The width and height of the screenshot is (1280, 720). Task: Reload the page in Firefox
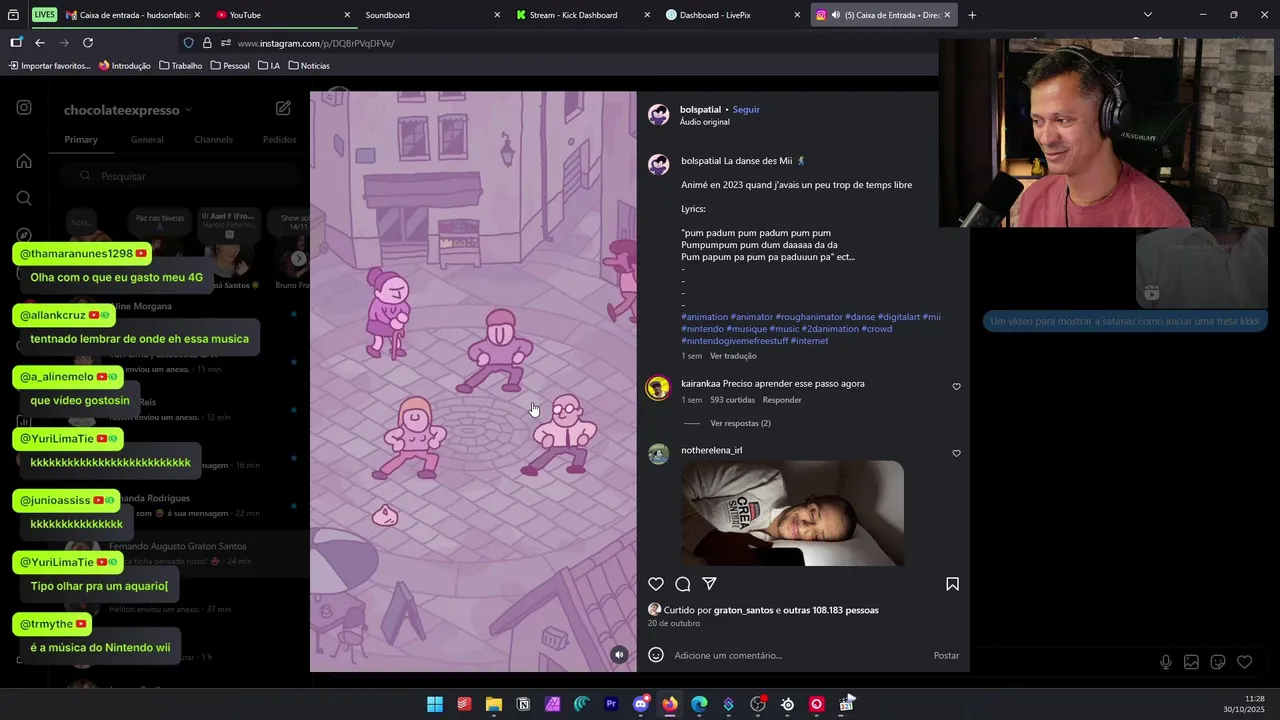pyautogui.click(x=88, y=43)
